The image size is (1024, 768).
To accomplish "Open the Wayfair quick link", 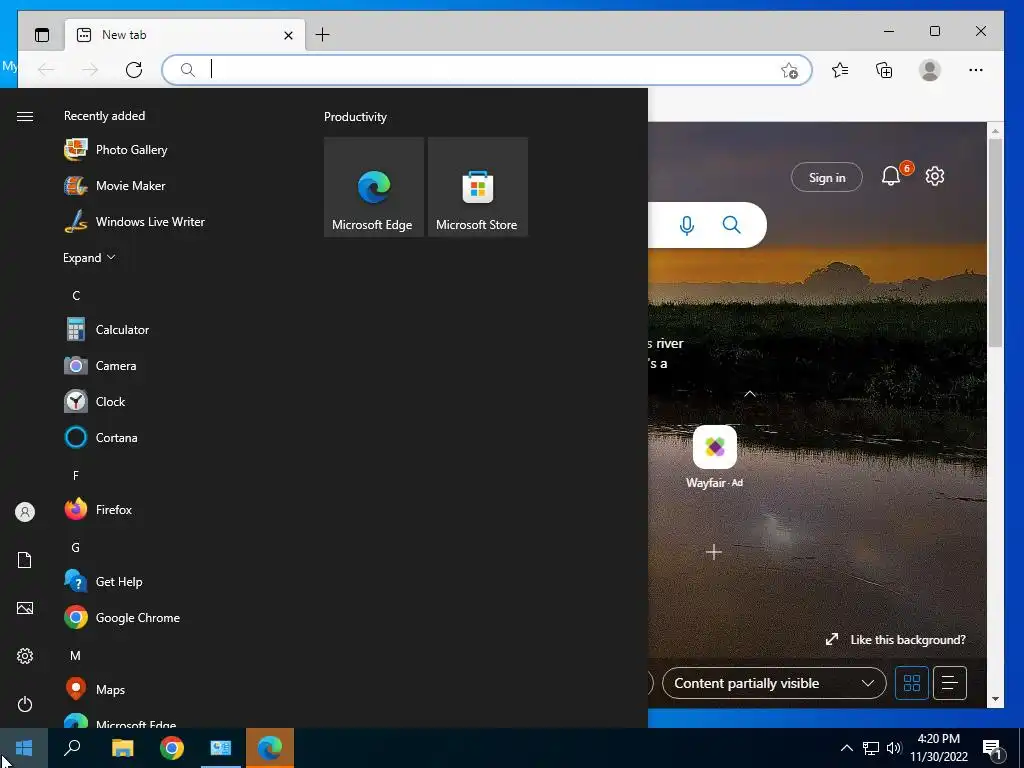I will tap(714, 457).
